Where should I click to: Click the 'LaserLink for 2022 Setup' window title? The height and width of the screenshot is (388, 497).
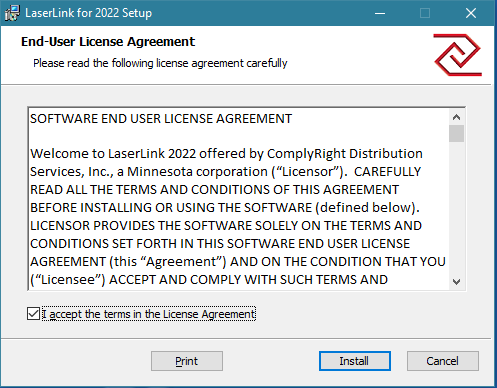[x=89, y=13]
